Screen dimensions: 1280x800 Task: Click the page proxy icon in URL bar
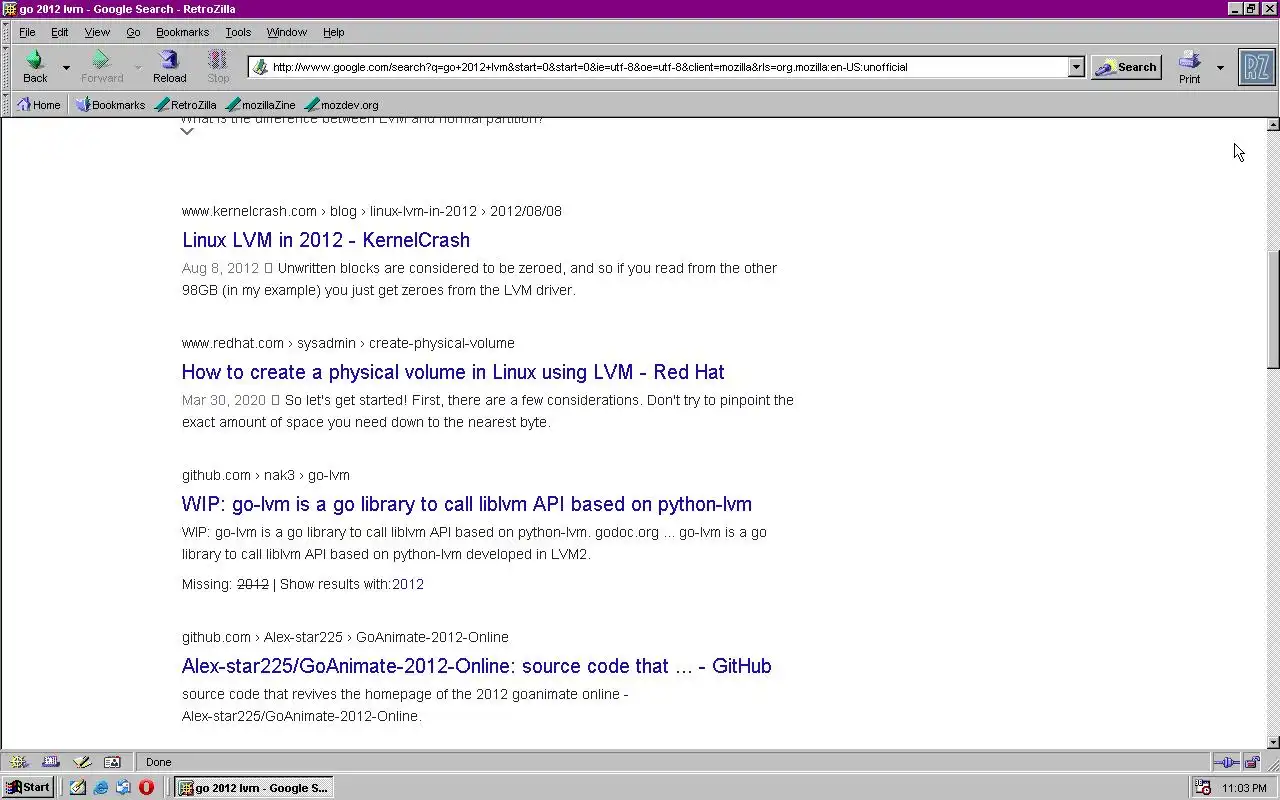click(x=260, y=67)
